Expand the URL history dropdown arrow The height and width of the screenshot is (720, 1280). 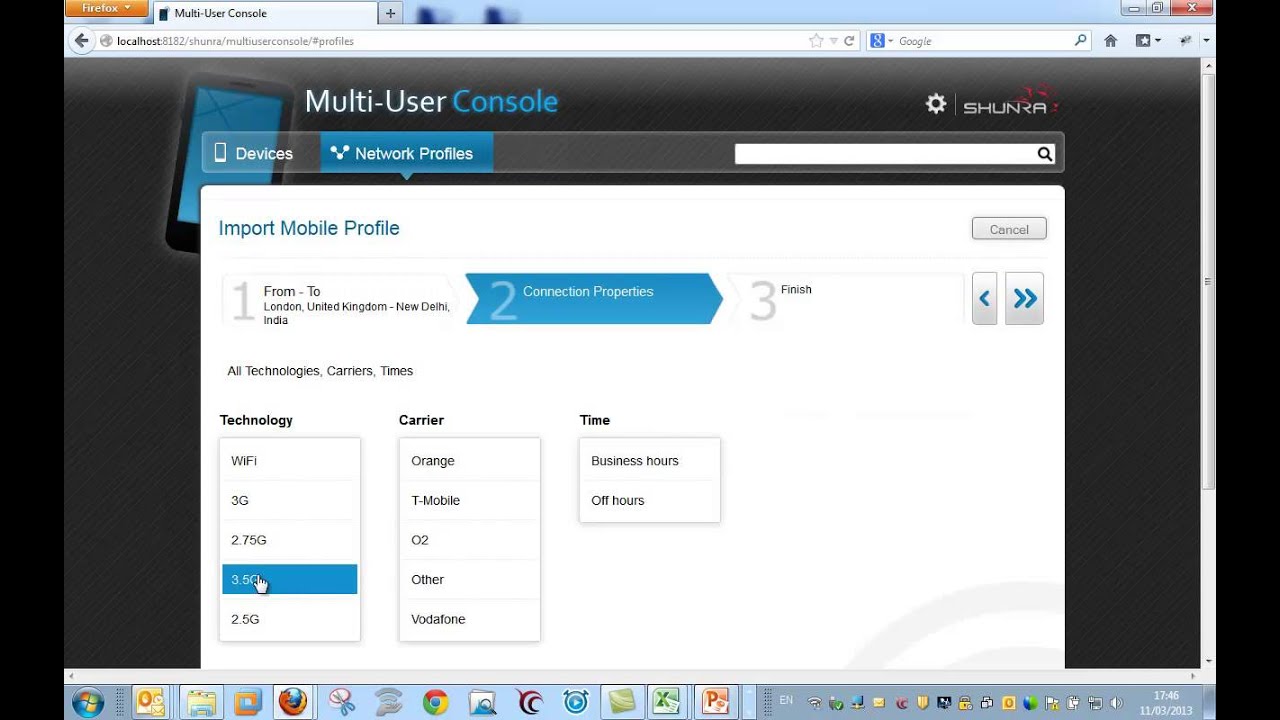coord(833,41)
